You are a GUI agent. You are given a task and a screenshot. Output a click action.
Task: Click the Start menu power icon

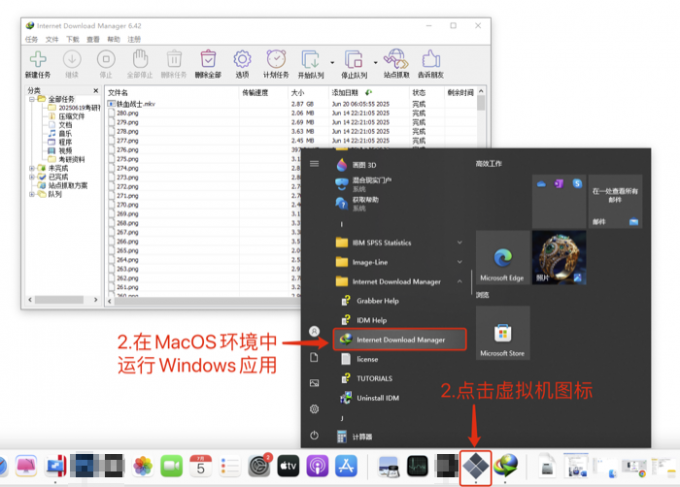314,435
